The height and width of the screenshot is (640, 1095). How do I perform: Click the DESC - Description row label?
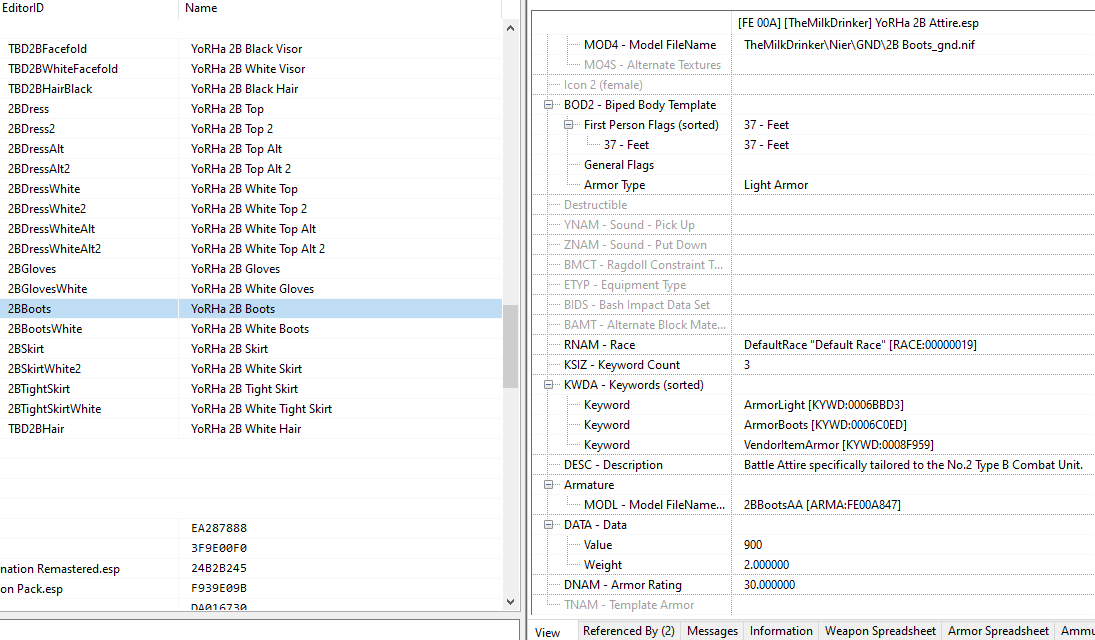[x=613, y=465]
